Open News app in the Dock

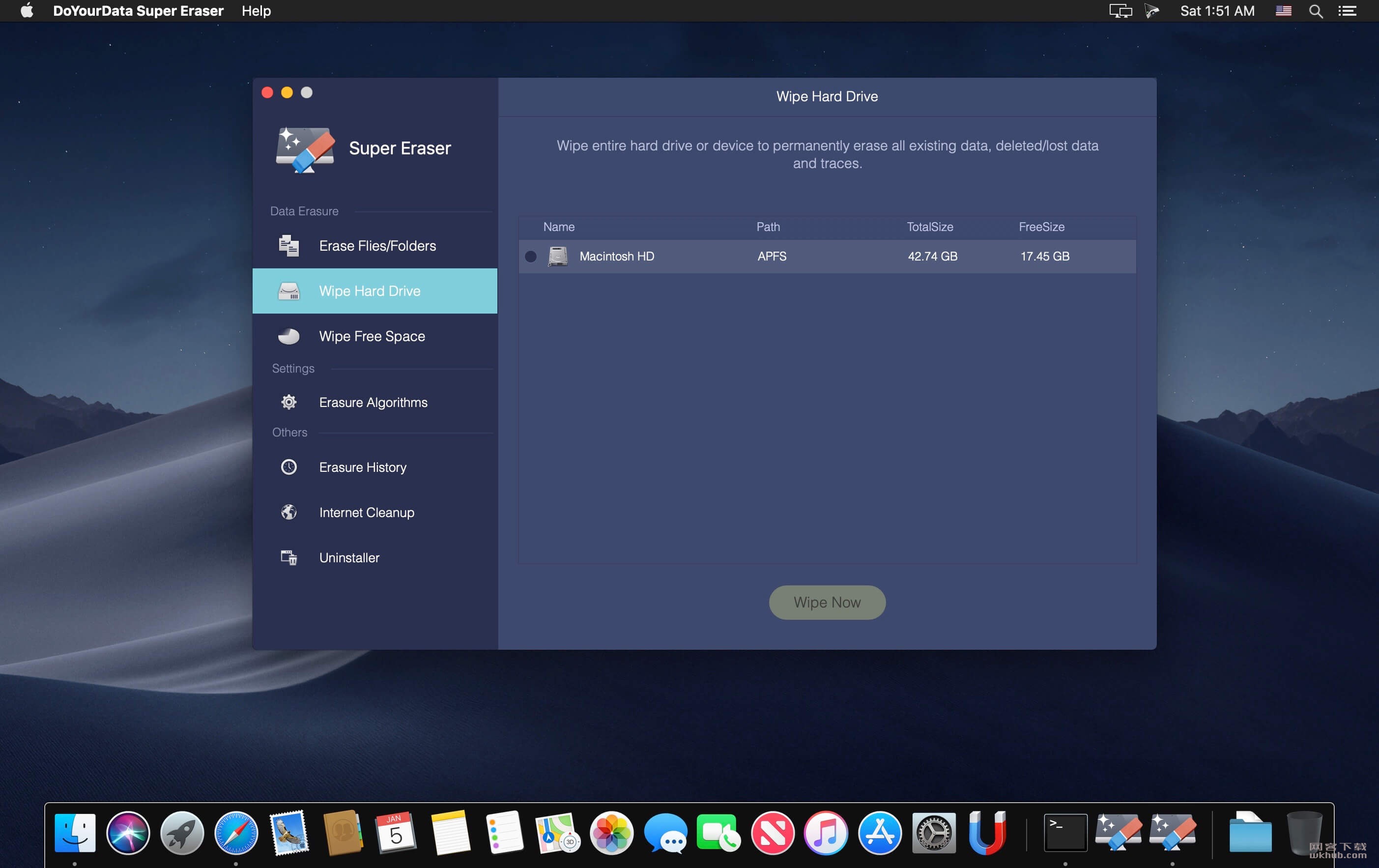(x=773, y=832)
